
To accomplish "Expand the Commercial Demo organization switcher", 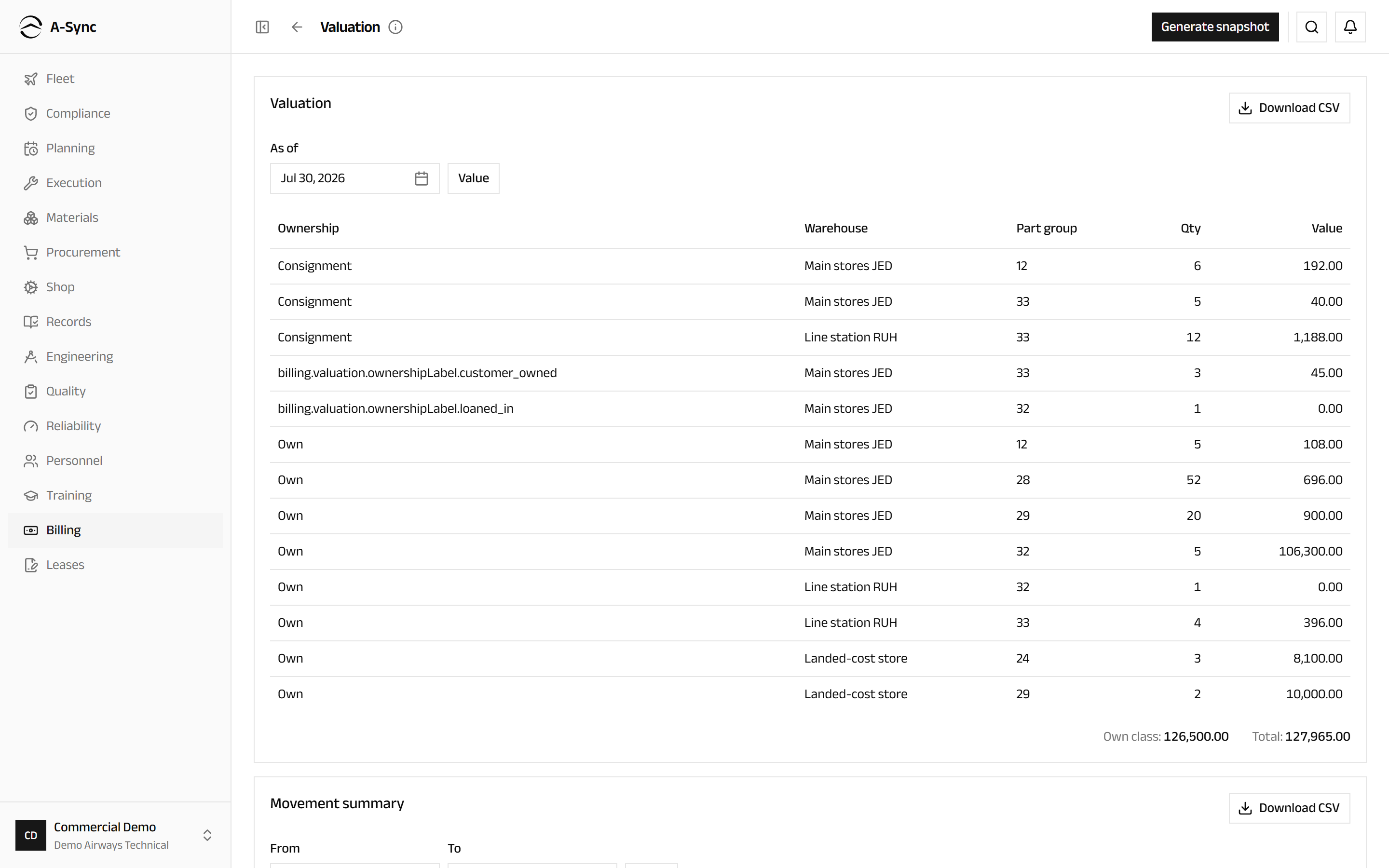I will 207,835.
